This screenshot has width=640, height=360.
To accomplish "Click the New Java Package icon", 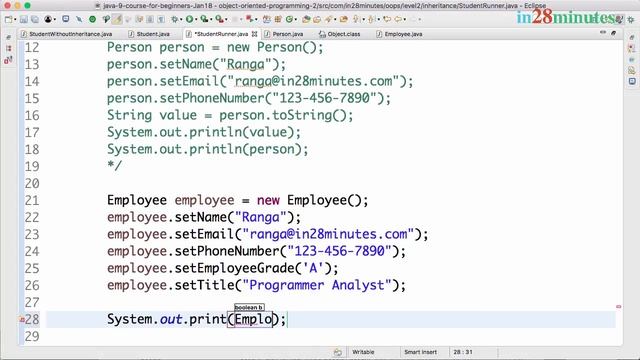I will [x=278, y=19].
